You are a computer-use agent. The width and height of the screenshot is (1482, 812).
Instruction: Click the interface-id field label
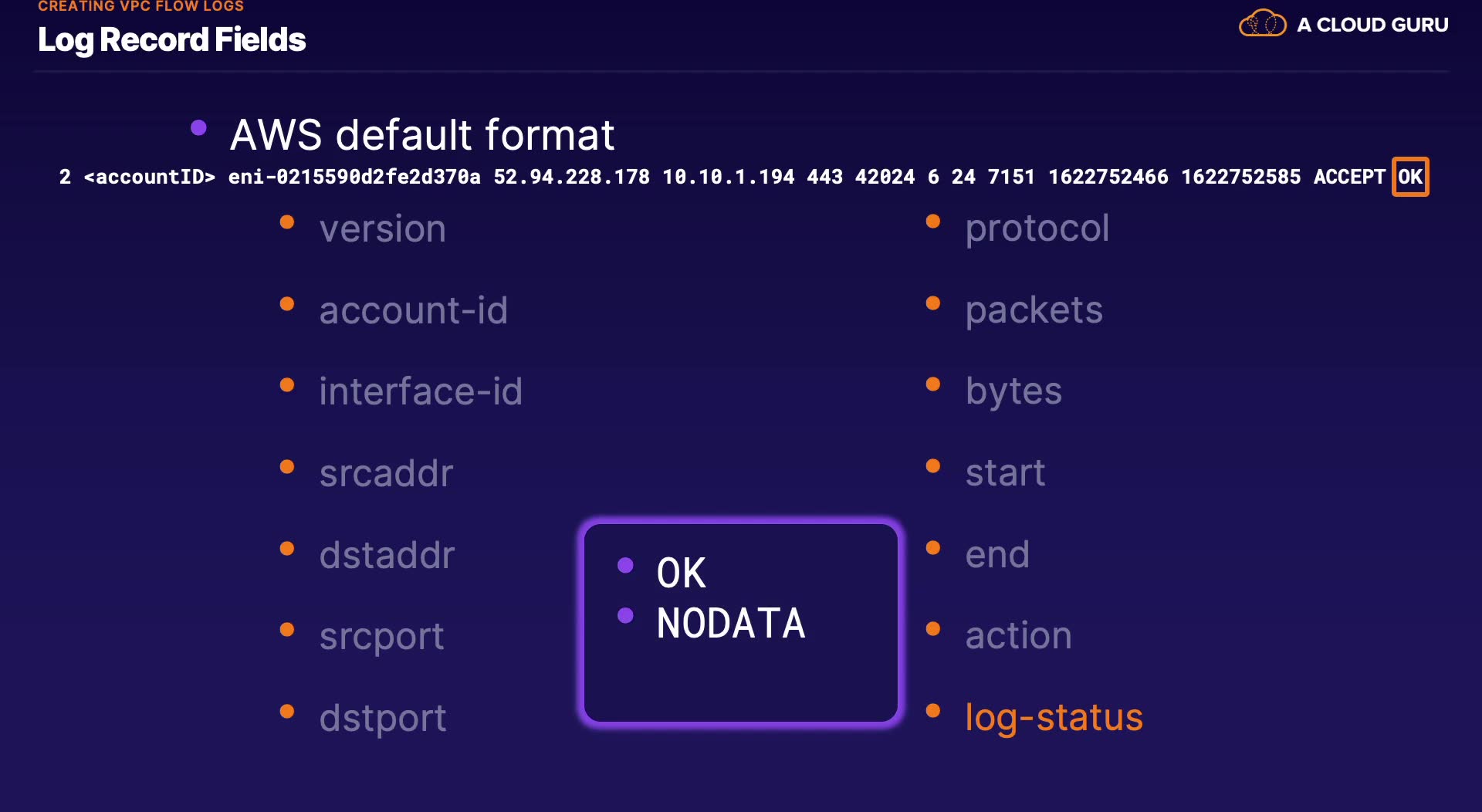[x=421, y=391]
